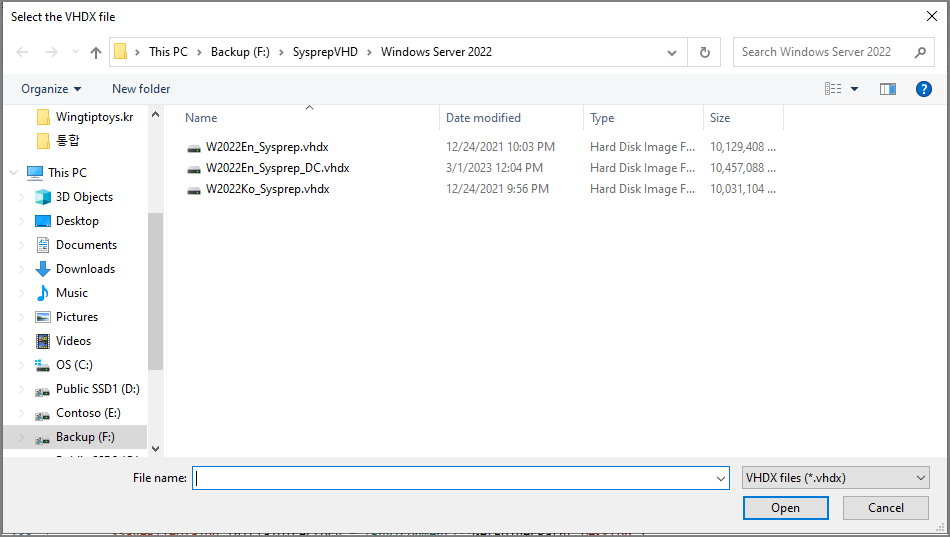The height and width of the screenshot is (537, 950).
Task: Refresh the Windows Server 2022 folder
Action: (705, 52)
